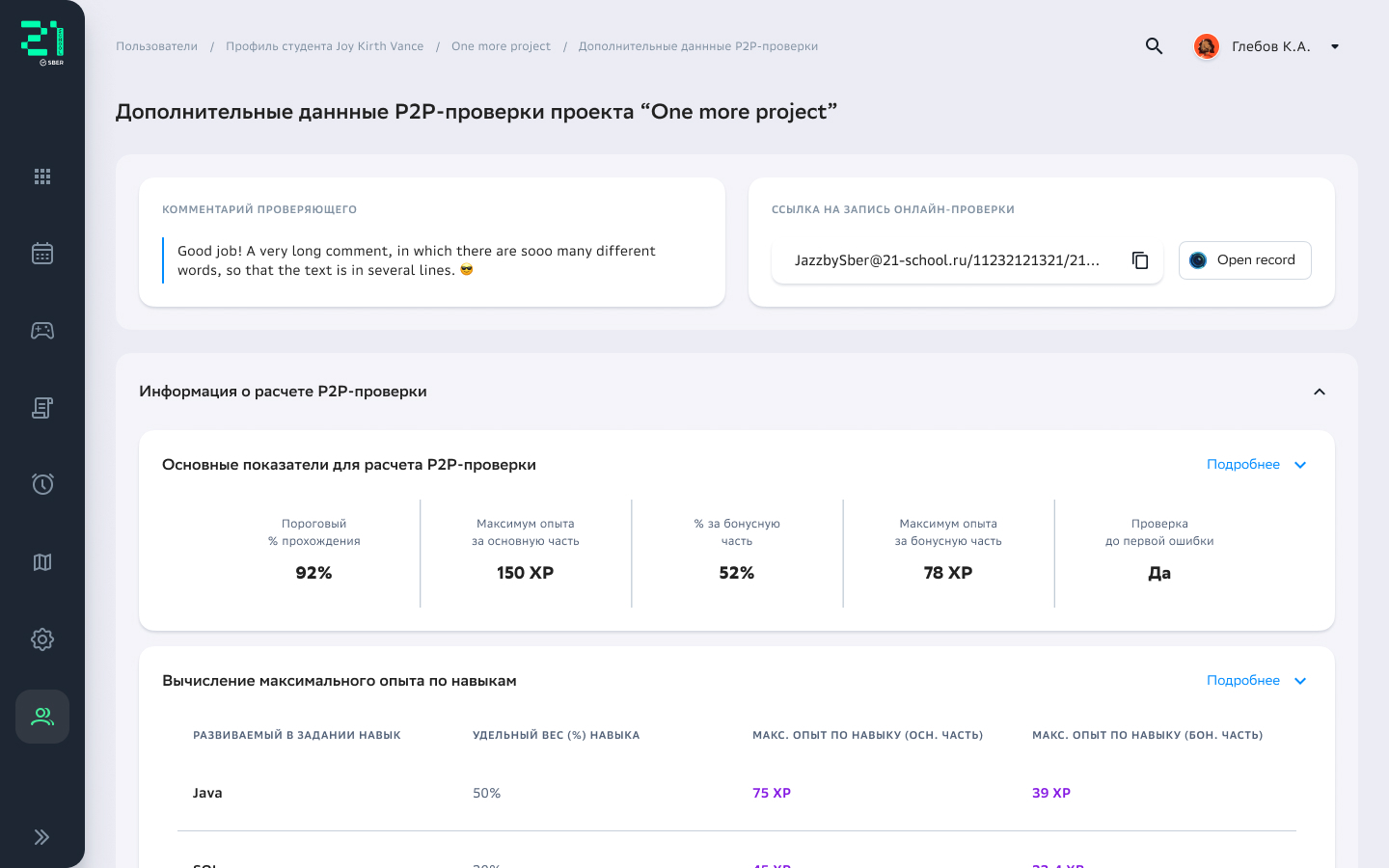Copy the online-check record link
Viewport: 1389px width, 868px height.
pos(1140,260)
